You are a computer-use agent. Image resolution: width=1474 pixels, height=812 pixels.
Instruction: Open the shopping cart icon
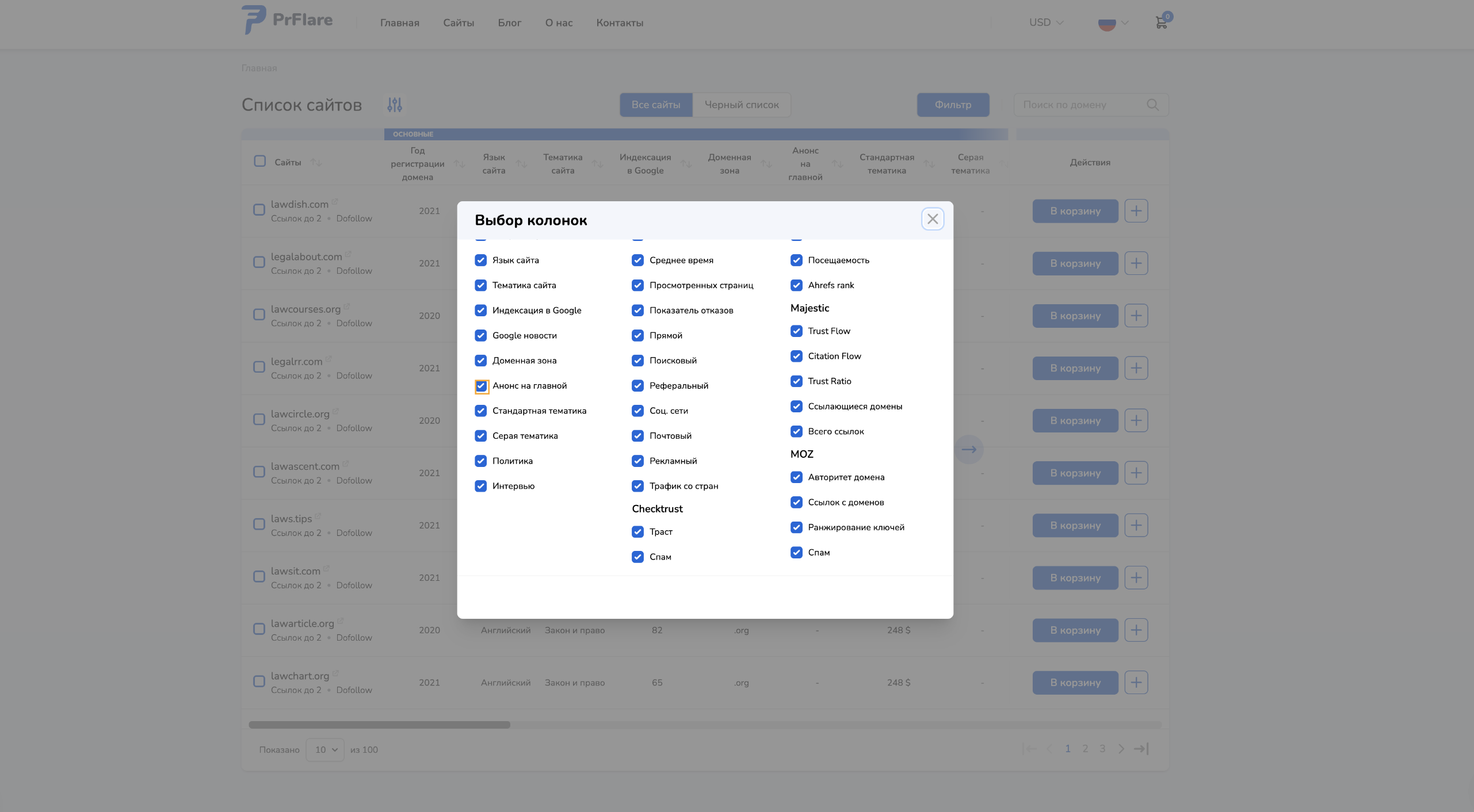tap(1162, 22)
